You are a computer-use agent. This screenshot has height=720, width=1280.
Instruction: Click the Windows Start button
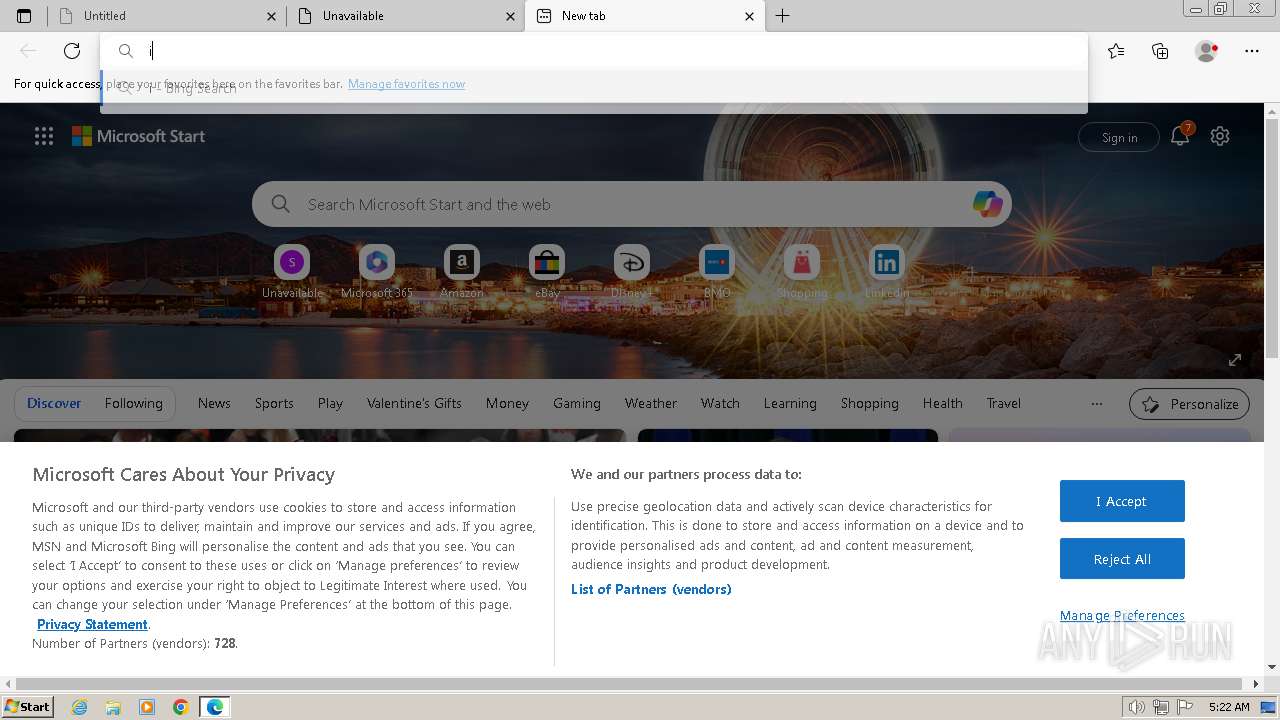click(x=27, y=707)
